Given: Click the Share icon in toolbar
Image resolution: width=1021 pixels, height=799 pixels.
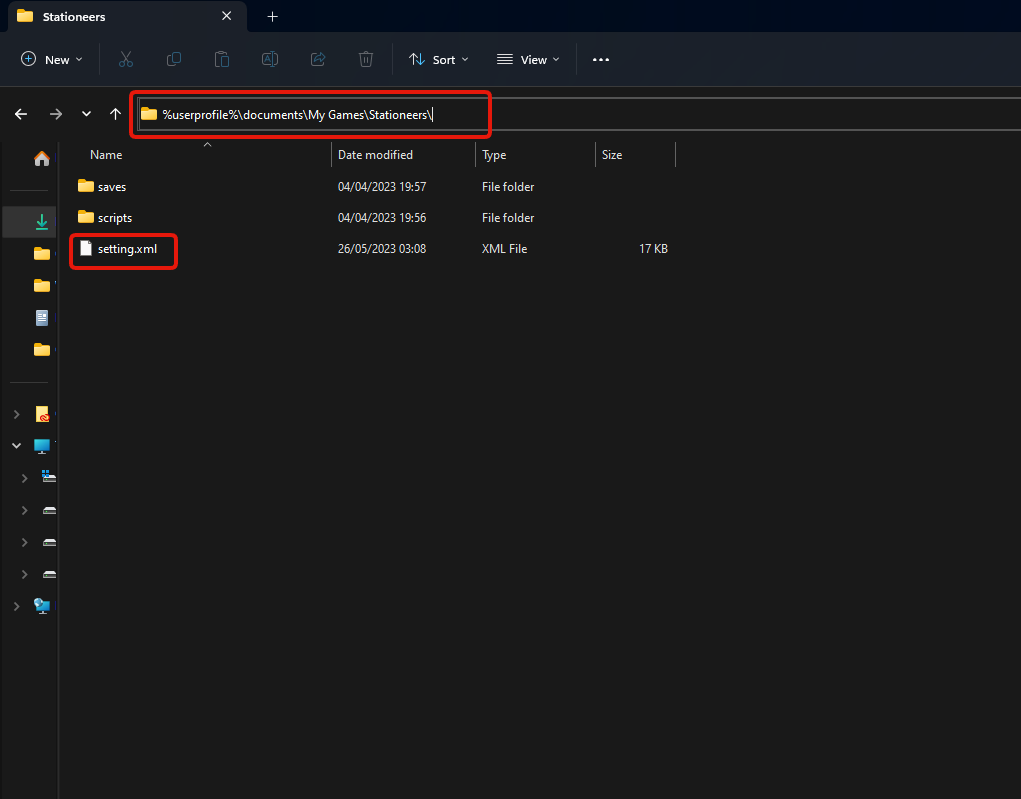Looking at the screenshot, I should point(318,59).
